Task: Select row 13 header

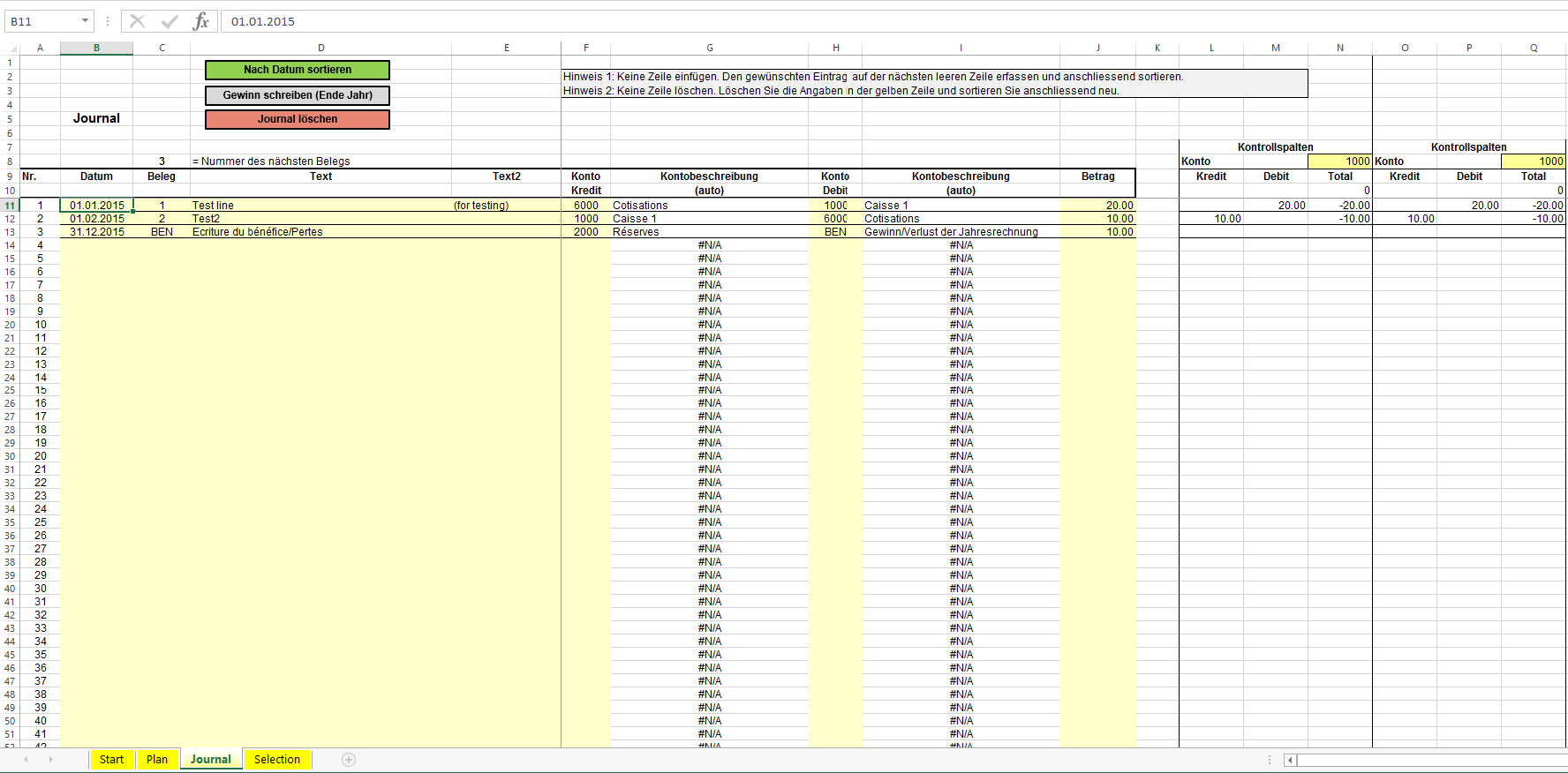Action: click(10, 232)
